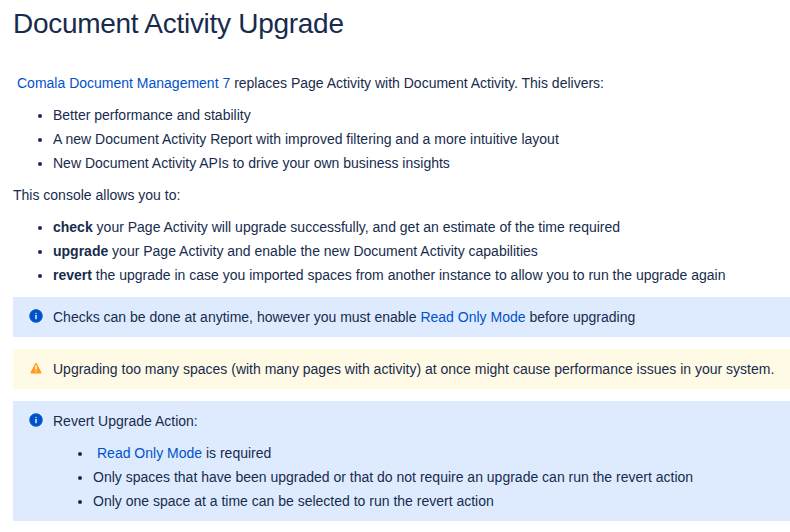Open the Comala Document Management 7 link
The width and height of the screenshot is (790, 532).
pos(123,83)
